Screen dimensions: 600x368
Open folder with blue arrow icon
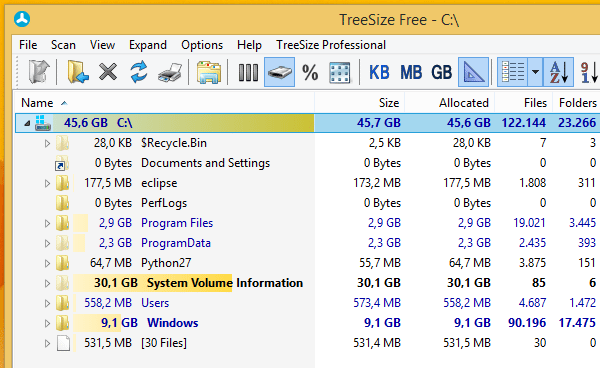(78, 72)
